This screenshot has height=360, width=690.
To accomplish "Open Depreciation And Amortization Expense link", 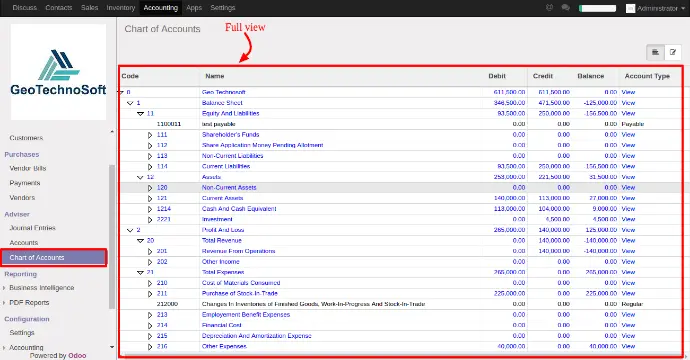I will [257, 335].
